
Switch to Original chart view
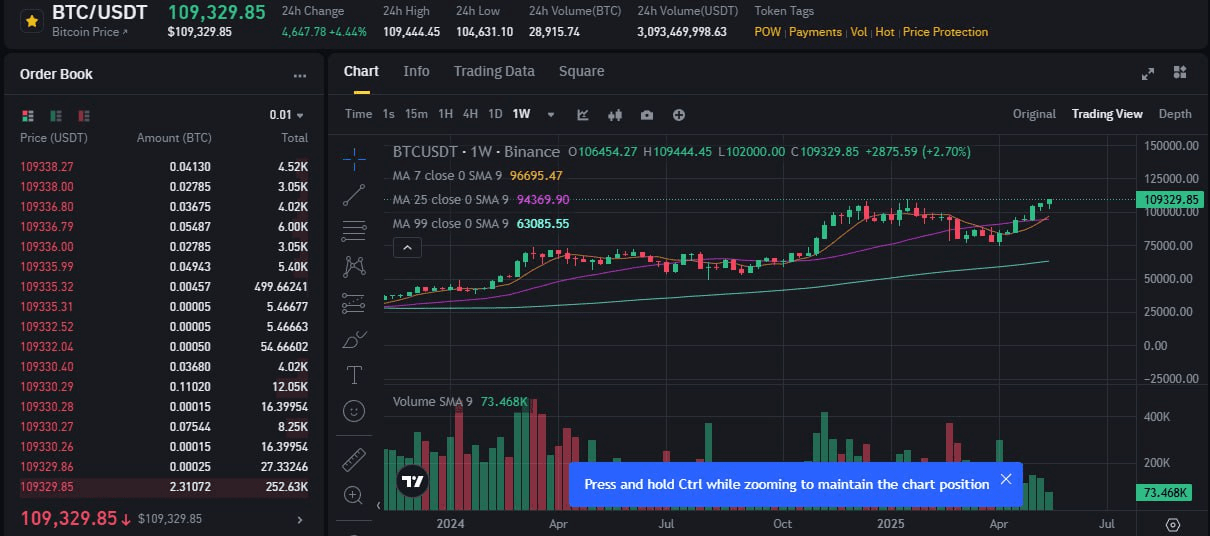pyautogui.click(x=1034, y=114)
